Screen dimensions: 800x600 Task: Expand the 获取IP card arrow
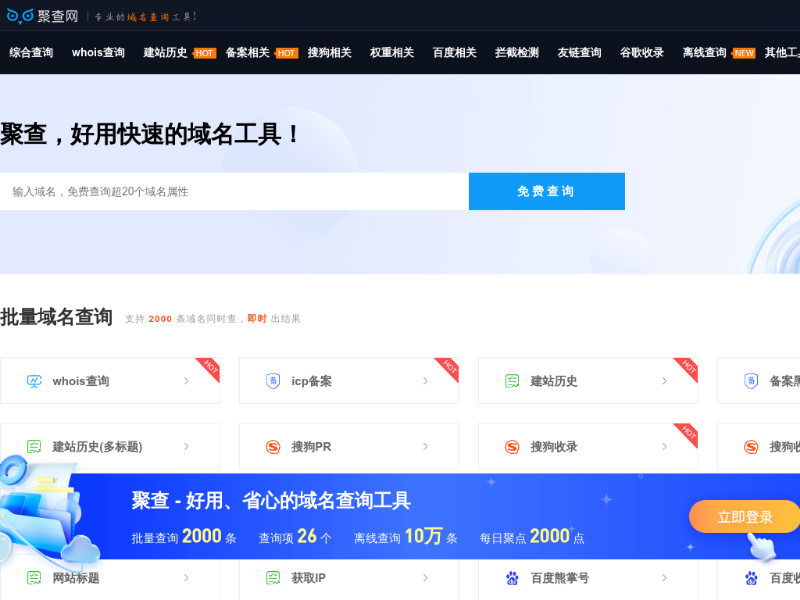click(425, 578)
